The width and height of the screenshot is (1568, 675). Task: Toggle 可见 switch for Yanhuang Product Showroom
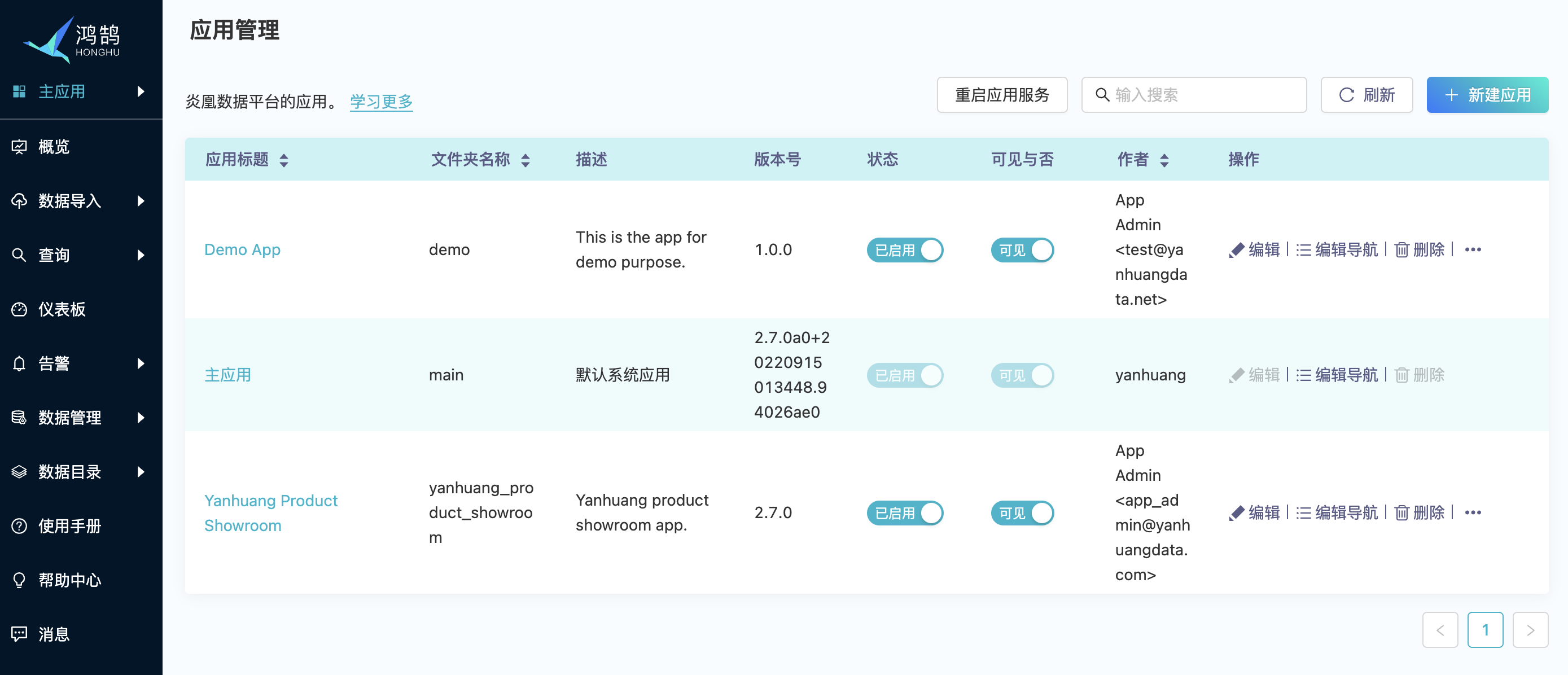pos(1023,512)
